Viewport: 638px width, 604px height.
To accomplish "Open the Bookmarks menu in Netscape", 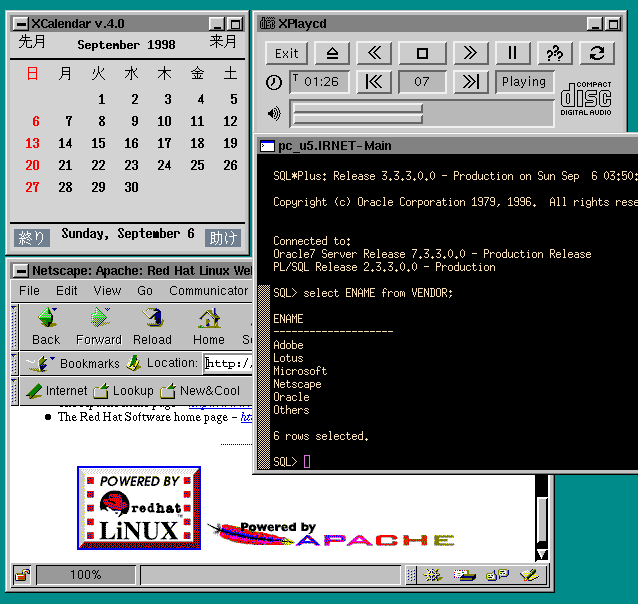I will pyautogui.click(x=74, y=363).
